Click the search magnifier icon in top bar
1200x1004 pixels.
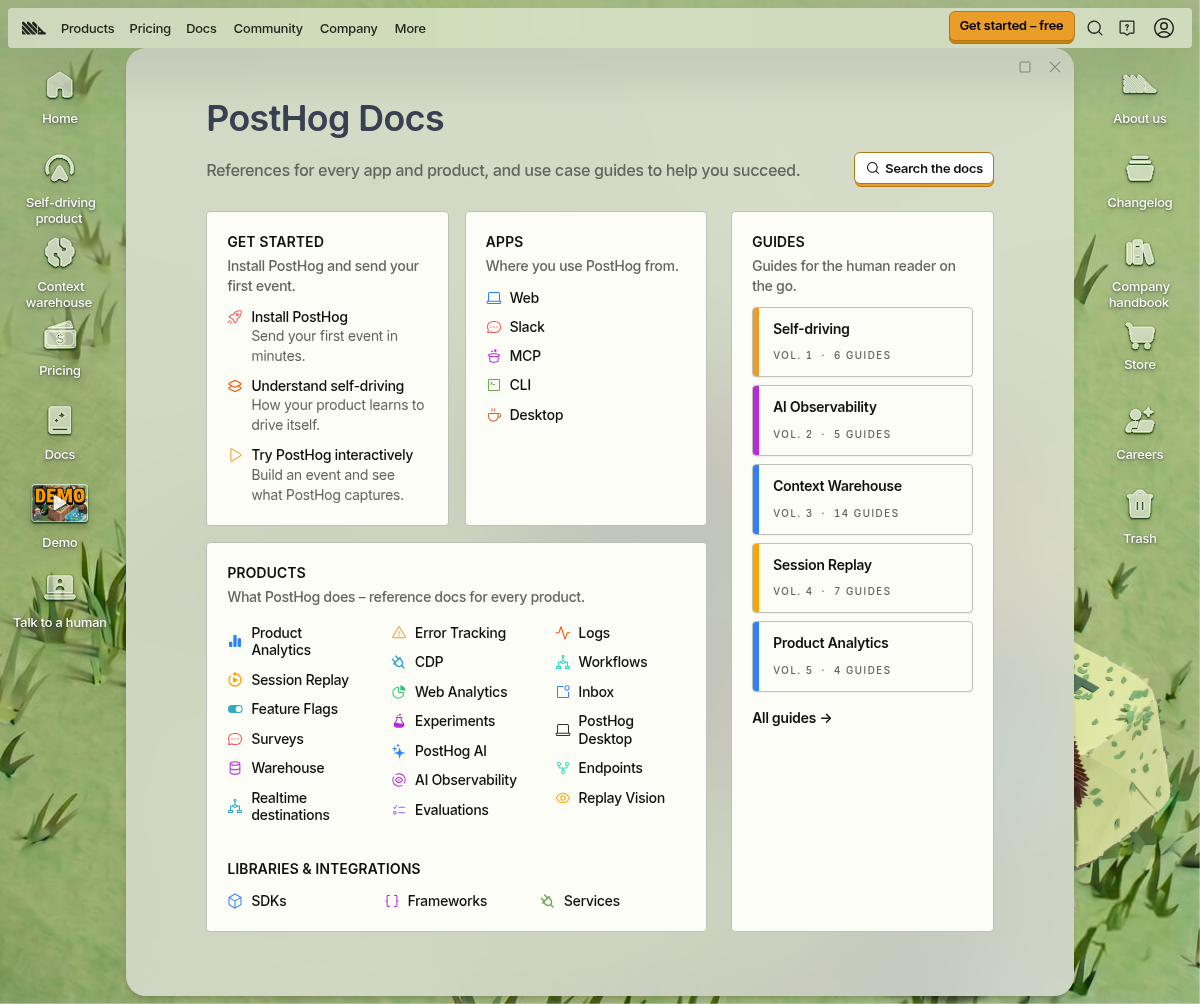coord(1095,28)
